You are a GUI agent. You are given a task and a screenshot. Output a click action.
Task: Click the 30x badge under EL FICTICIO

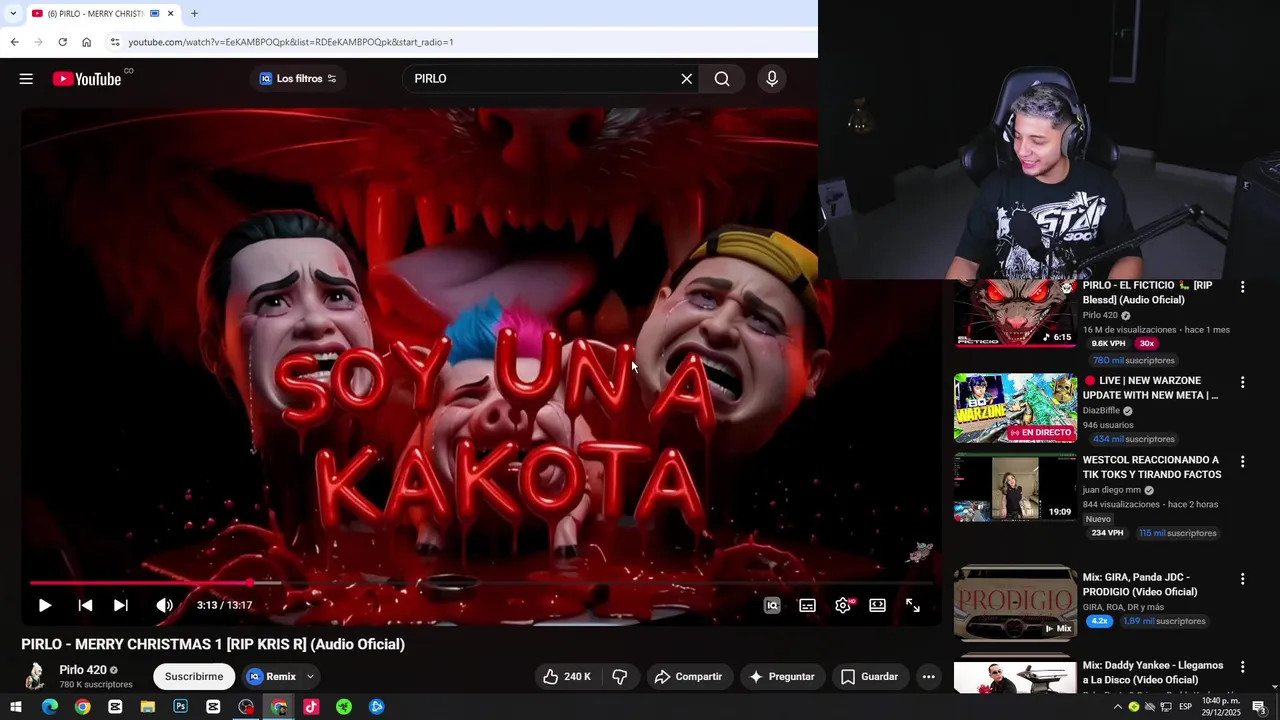tap(1146, 344)
